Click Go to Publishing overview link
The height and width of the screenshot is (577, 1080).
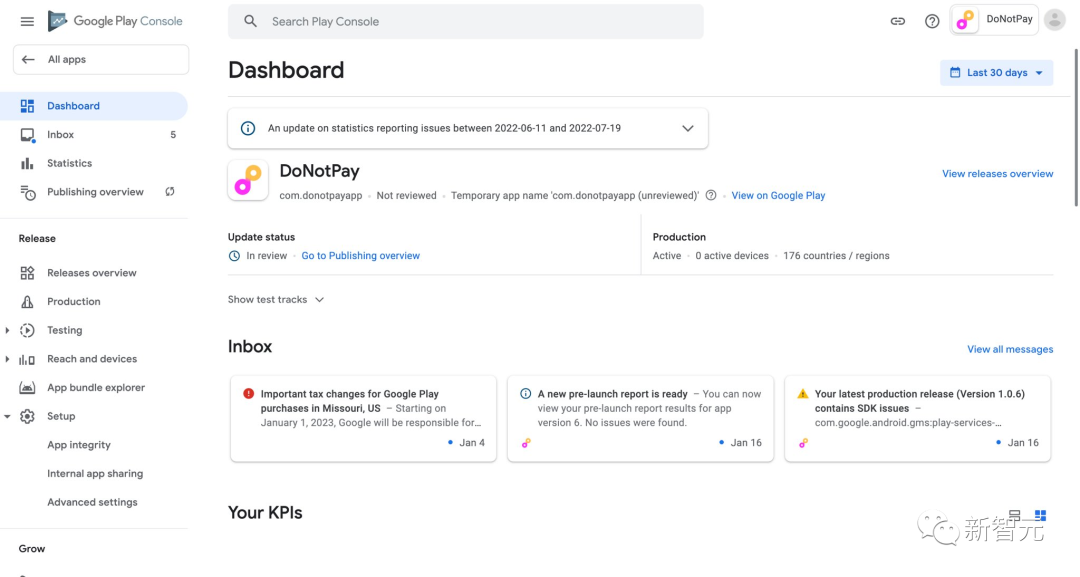(360, 255)
